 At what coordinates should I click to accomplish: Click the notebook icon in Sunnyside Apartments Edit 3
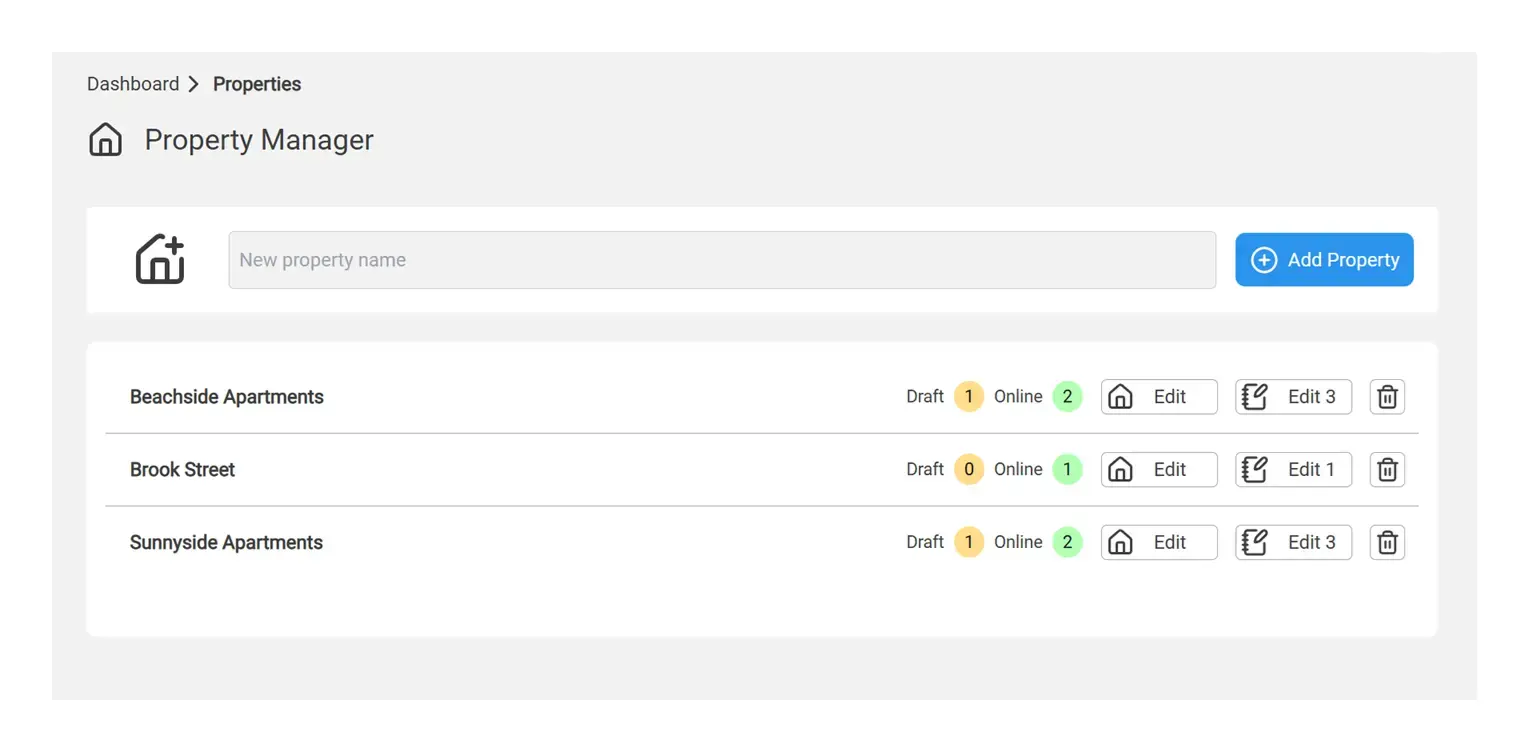click(1256, 542)
